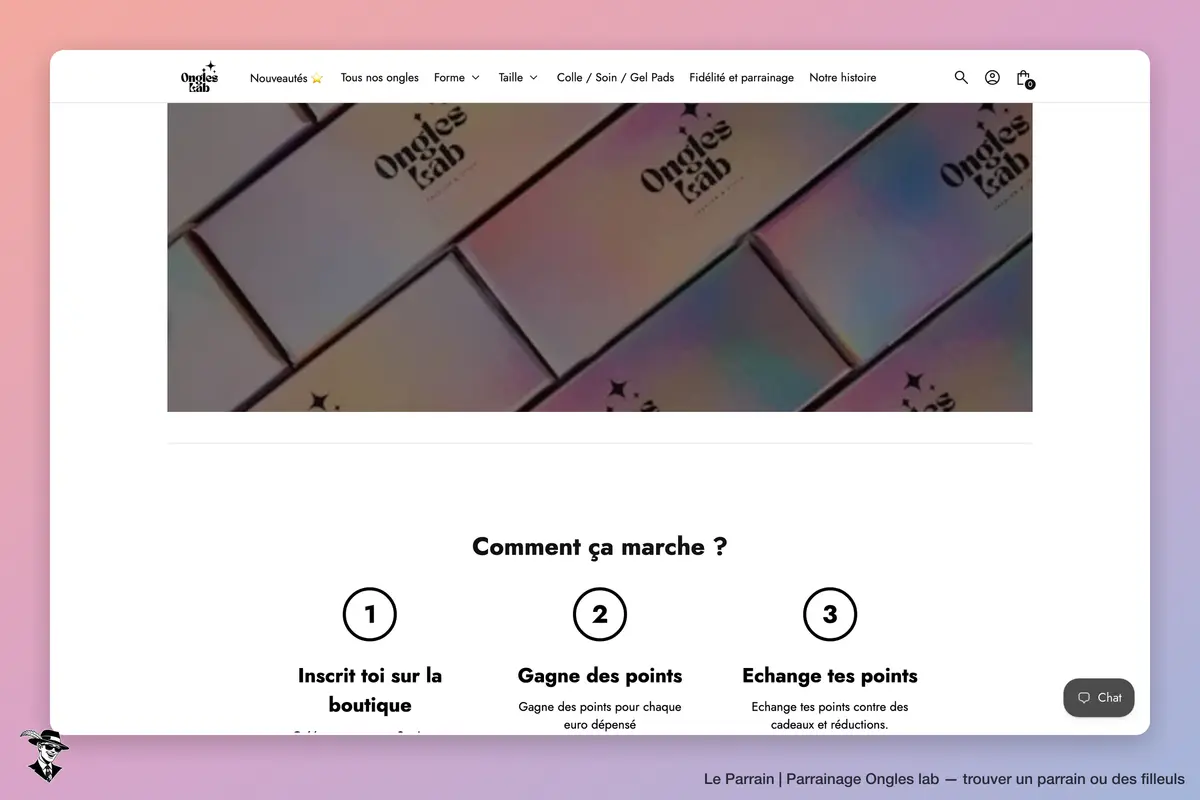Click the "Comment ça marche ?" heading
Image resolution: width=1200 pixels, height=800 pixels.
tap(600, 547)
